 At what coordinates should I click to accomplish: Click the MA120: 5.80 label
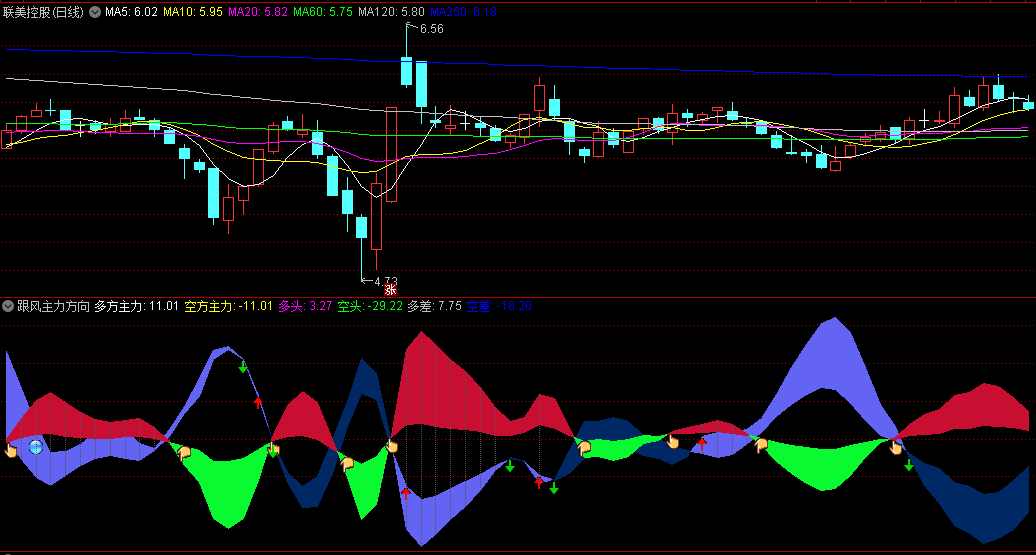click(391, 12)
